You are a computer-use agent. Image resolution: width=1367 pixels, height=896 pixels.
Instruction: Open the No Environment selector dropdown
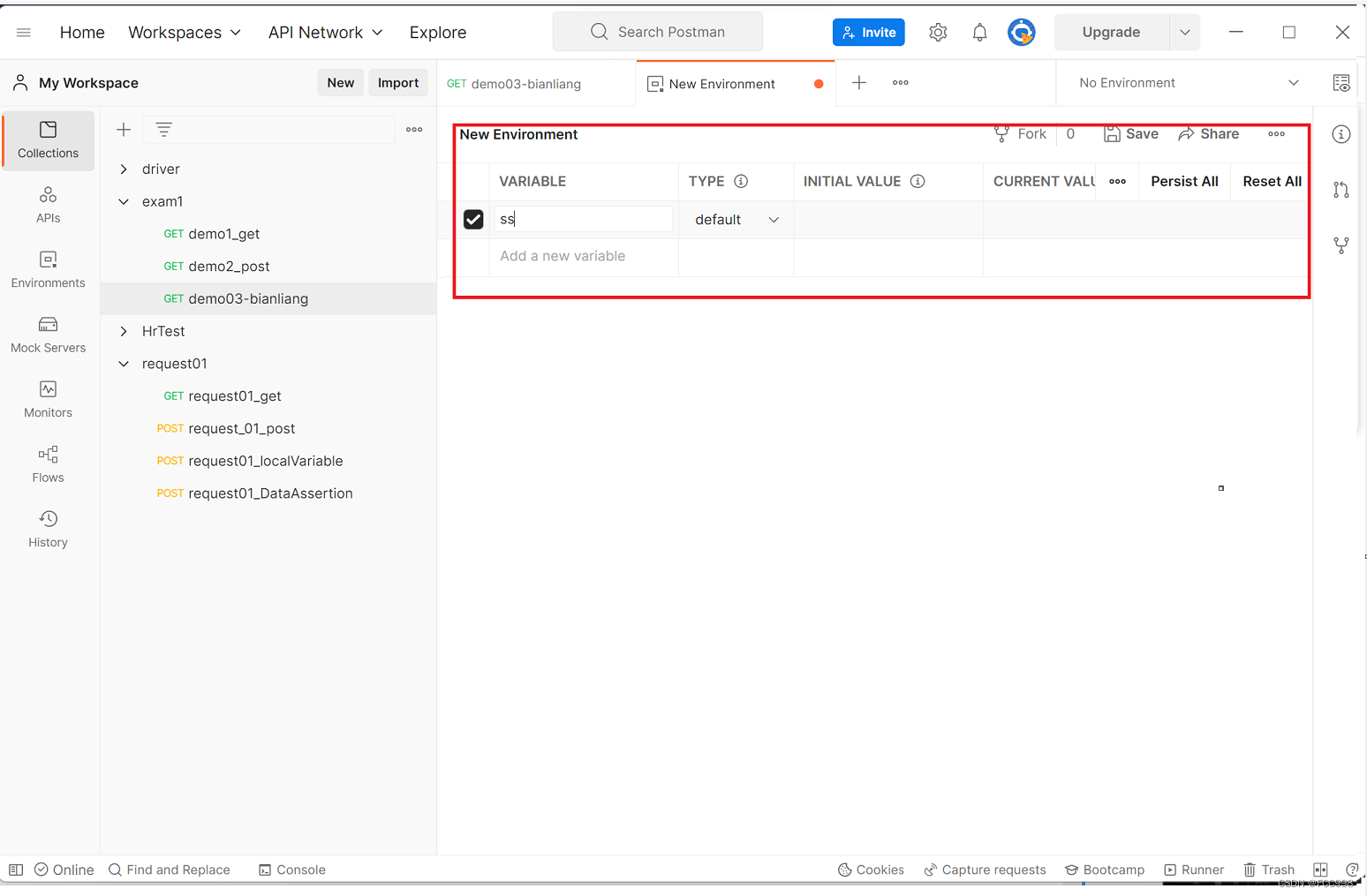point(1189,83)
